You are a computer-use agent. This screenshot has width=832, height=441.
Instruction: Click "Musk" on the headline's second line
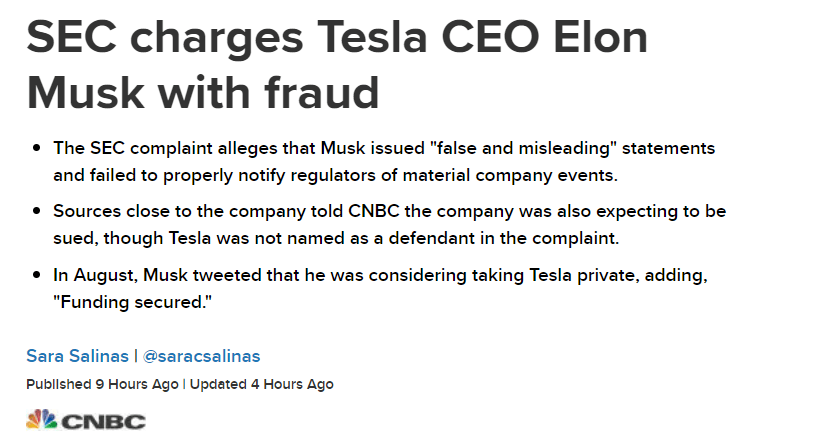[x=85, y=92]
